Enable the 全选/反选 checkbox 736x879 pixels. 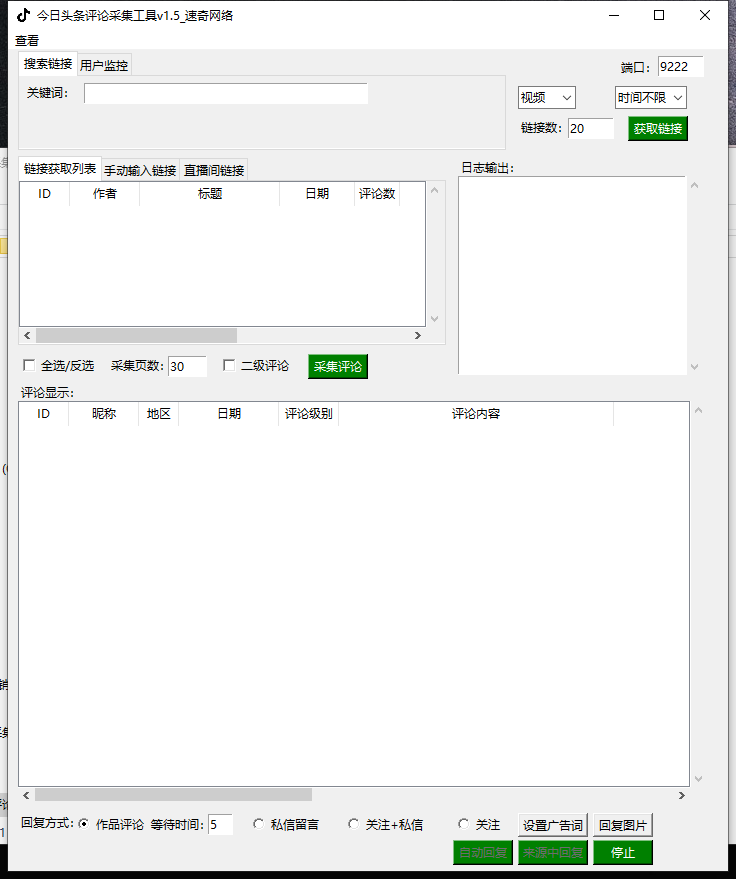pos(29,366)
